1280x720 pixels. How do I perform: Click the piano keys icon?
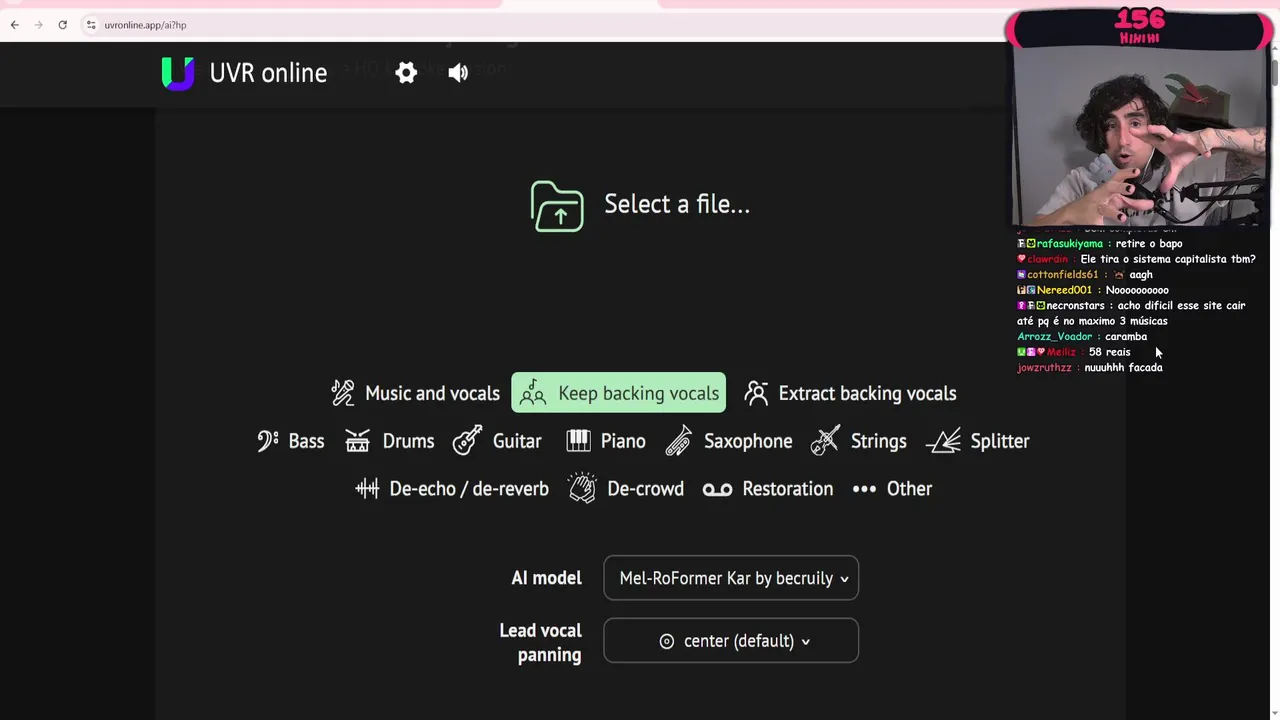coord(578,441)
